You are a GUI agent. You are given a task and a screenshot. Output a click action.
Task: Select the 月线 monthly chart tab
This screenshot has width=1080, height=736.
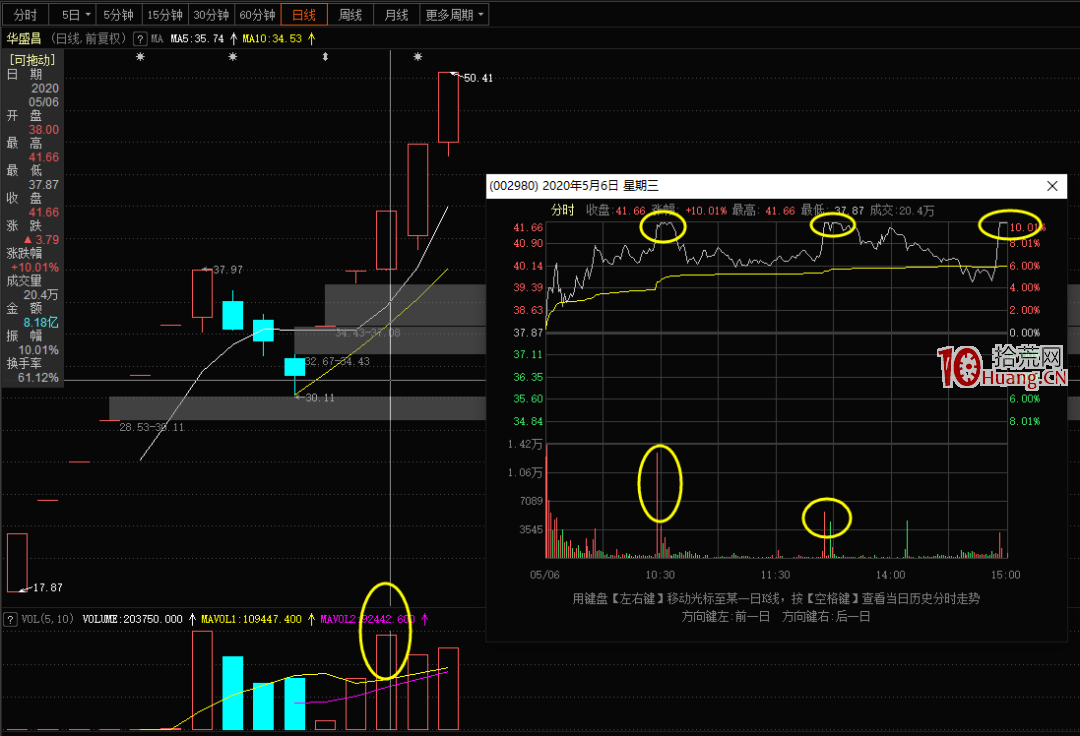click(x=397, y=14)
